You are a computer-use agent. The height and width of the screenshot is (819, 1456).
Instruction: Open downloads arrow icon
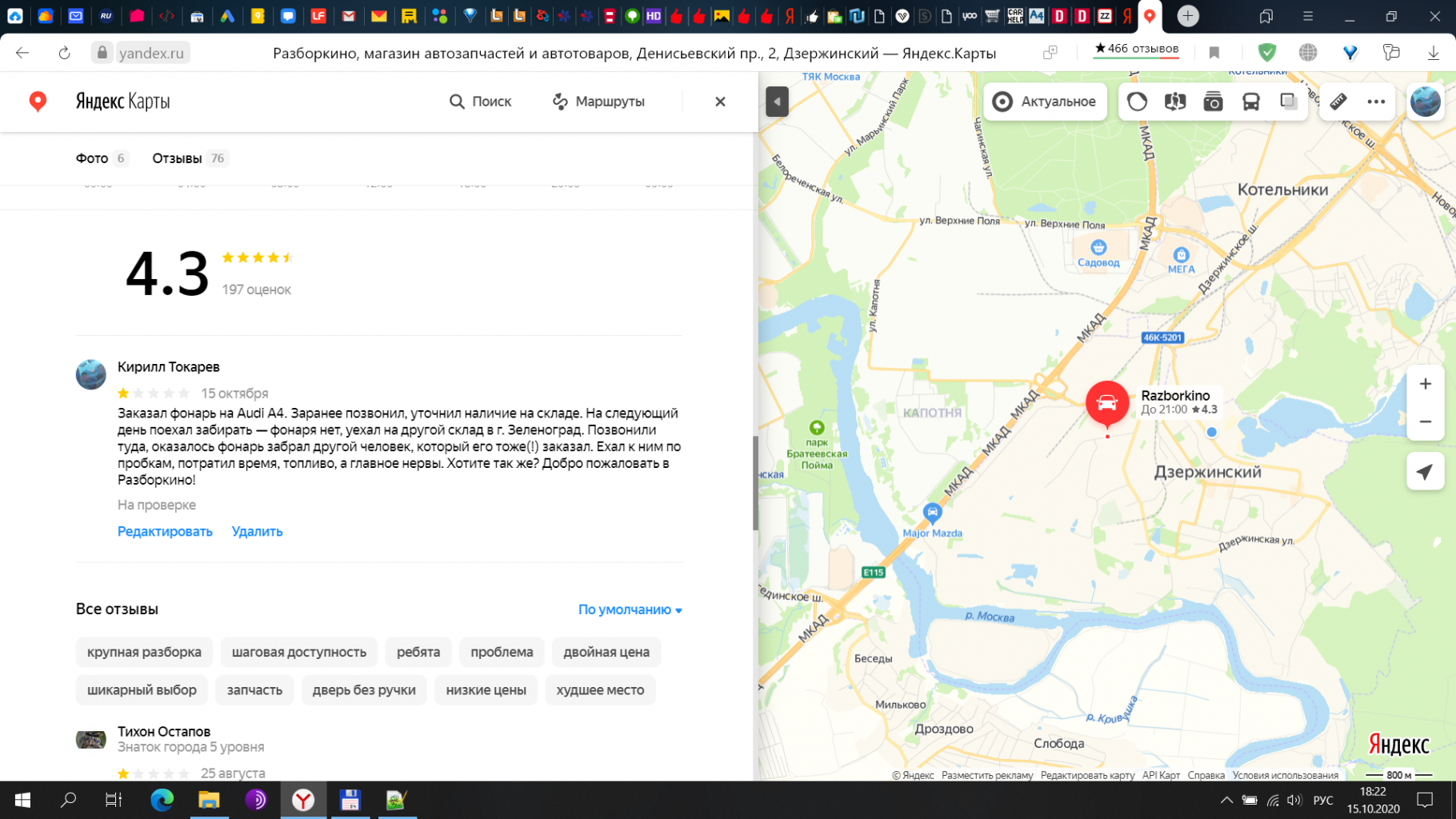point(1434,53)
